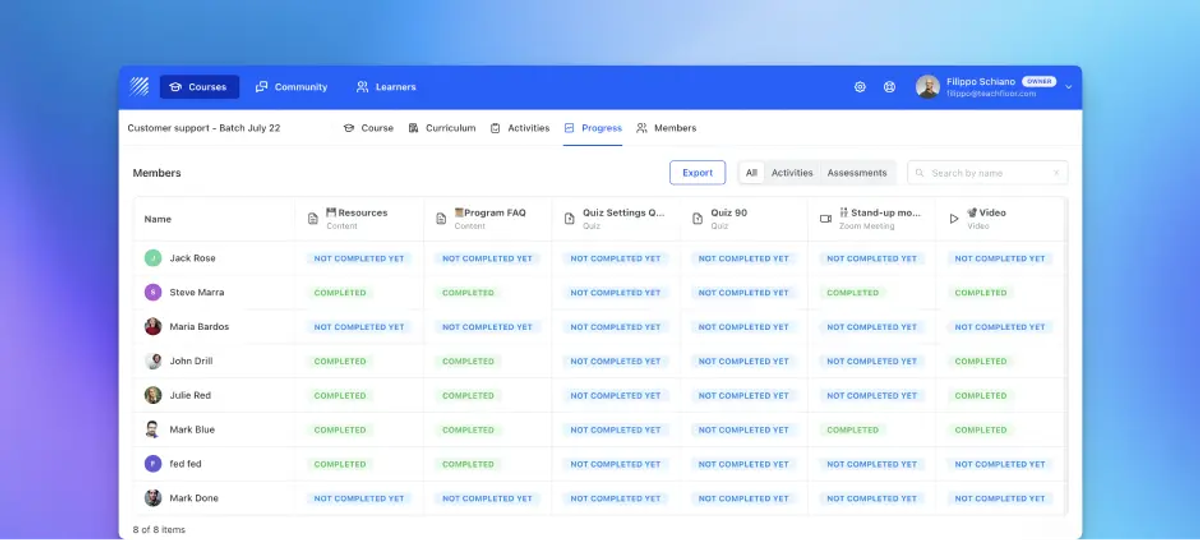The height and width of the screenshot is (540, 1200).
Task: Switch to the Course tab
Action: tap(368, 128)
